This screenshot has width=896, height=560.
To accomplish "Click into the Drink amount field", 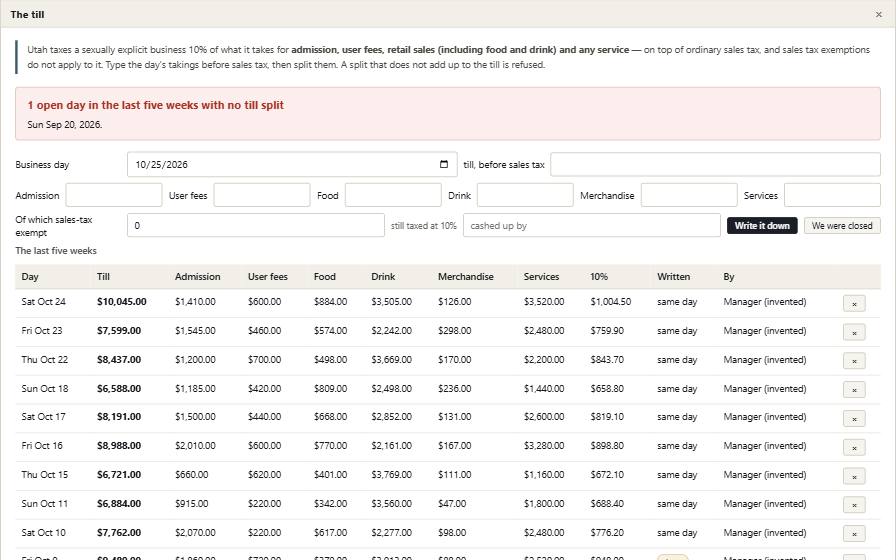I will (525, 195).
